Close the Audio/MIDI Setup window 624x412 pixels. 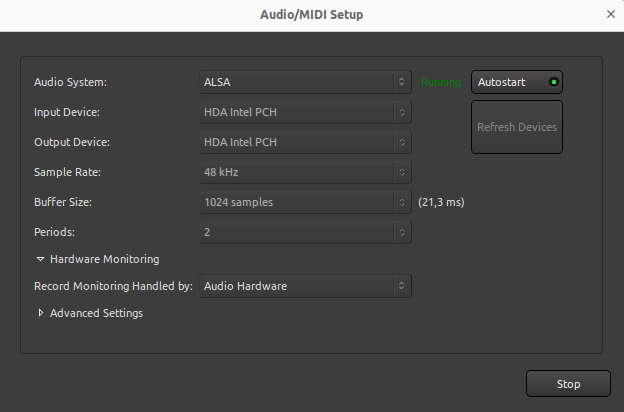pos(611,14)
